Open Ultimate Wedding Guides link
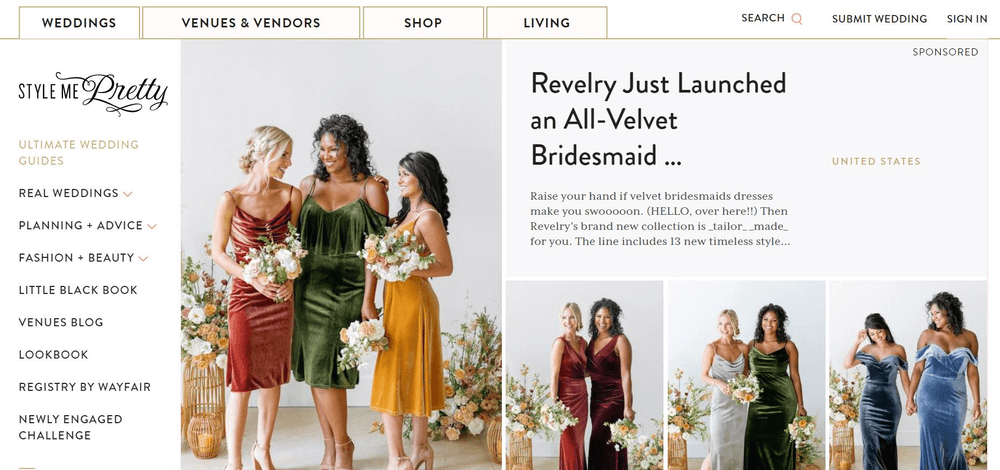Image resolution: width=1000 pixels, height=470 pixels. click(78, 152)
